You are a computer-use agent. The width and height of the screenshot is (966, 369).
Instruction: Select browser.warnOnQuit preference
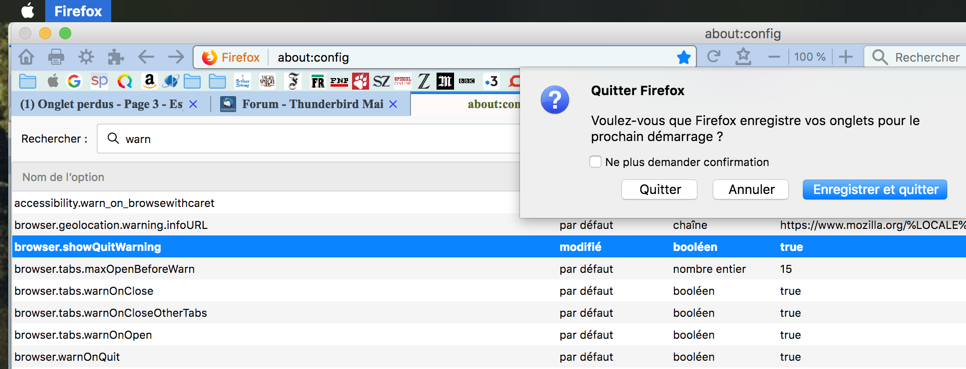point(489,357)
